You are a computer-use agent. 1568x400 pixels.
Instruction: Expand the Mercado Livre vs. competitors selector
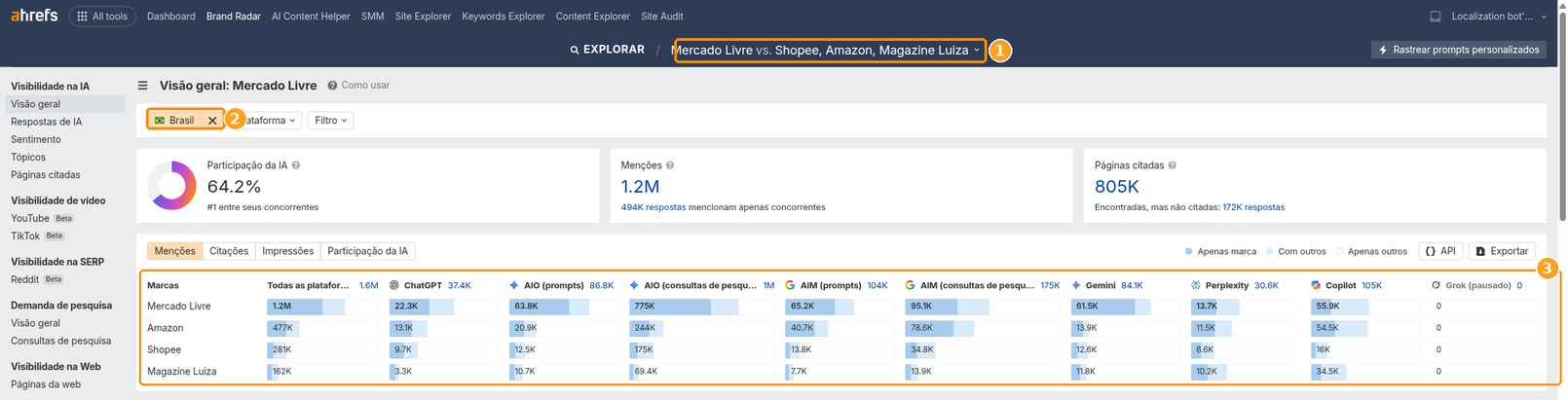tap(828, 50)
